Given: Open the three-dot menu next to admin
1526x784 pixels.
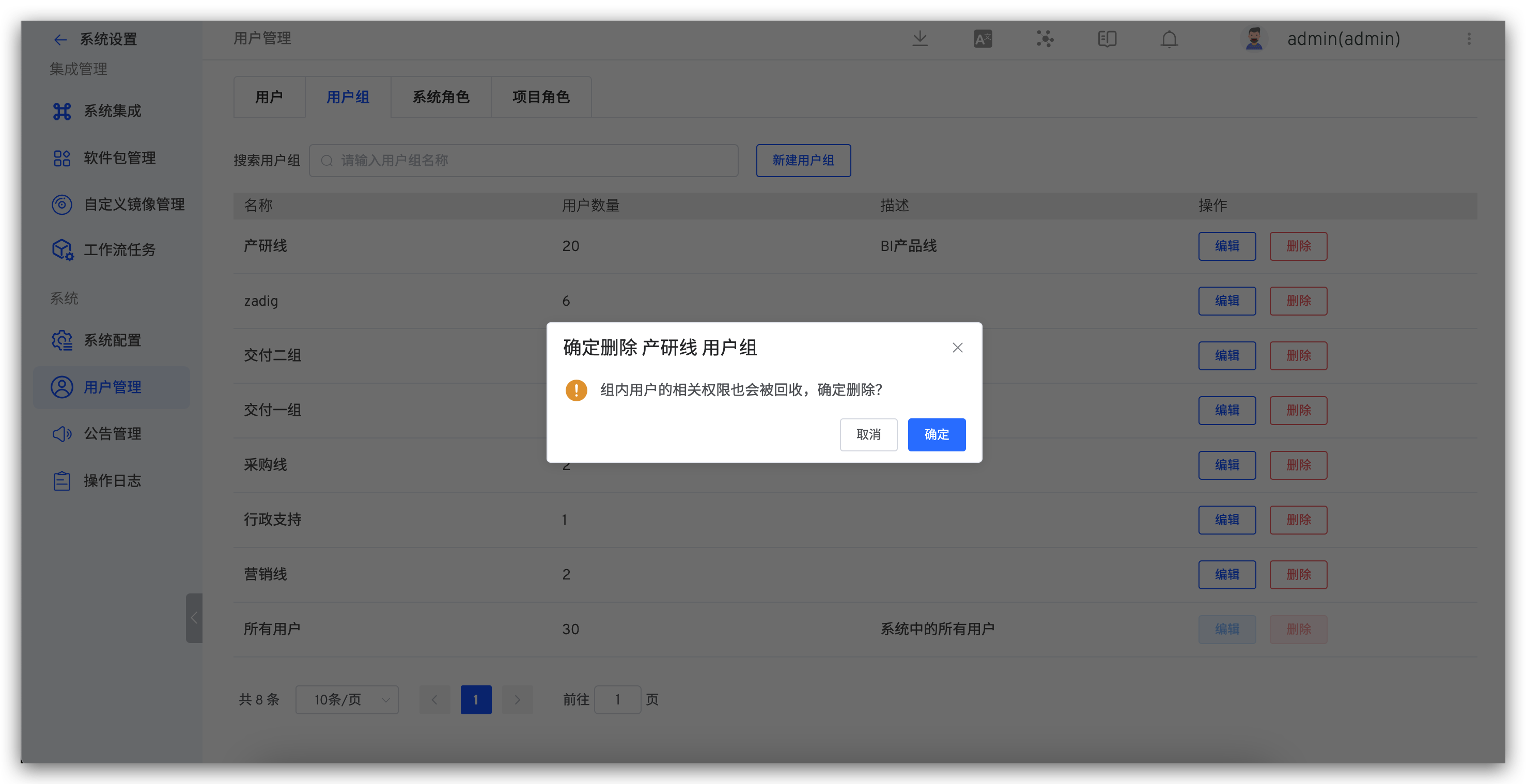Looking at the screenshot, I should tap(1469, 39).
